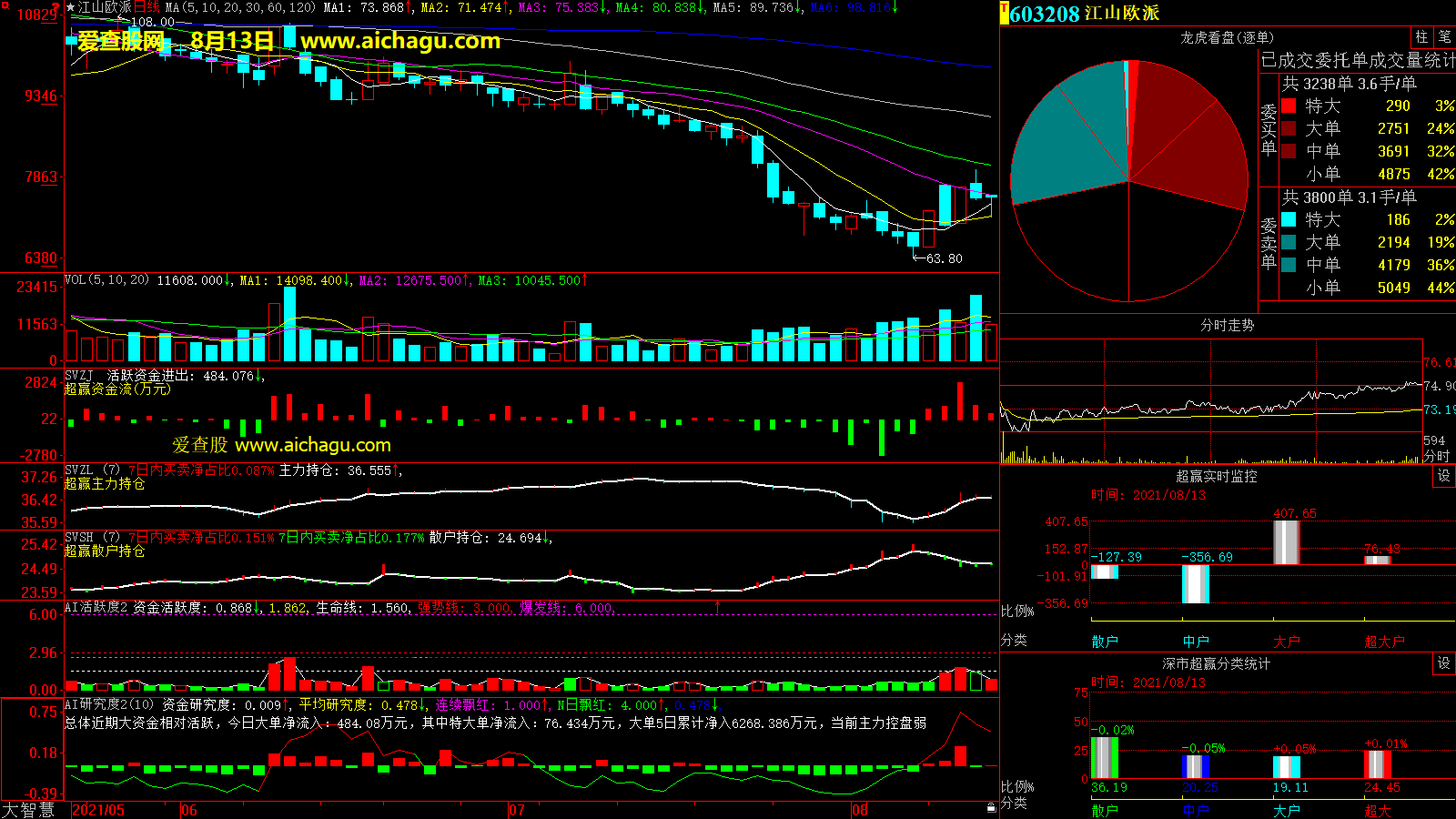
Task: Click the yellow T marker beside 603208
Action: click(1005, 14)
